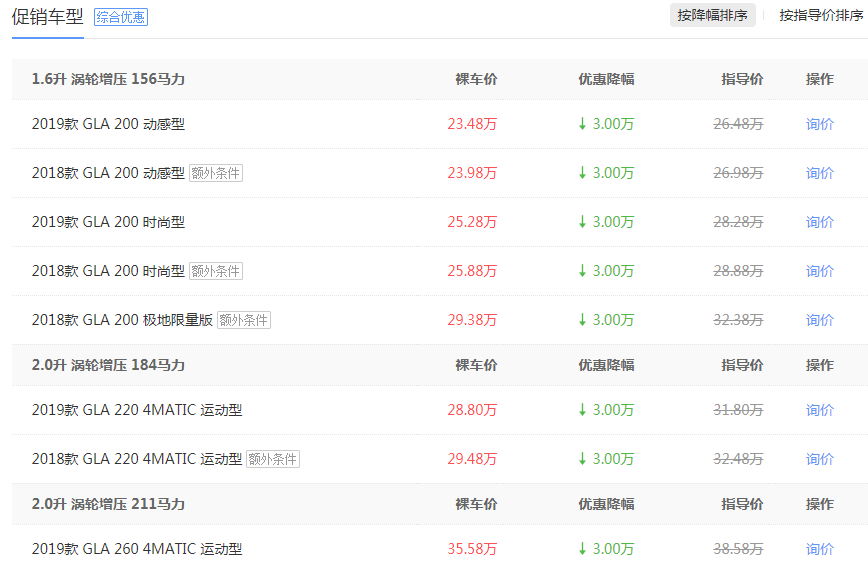The width and height of the screenshot is (868, 568).
Task: Click the 25.28万 bare car price
Action: [x=472, y=222]
